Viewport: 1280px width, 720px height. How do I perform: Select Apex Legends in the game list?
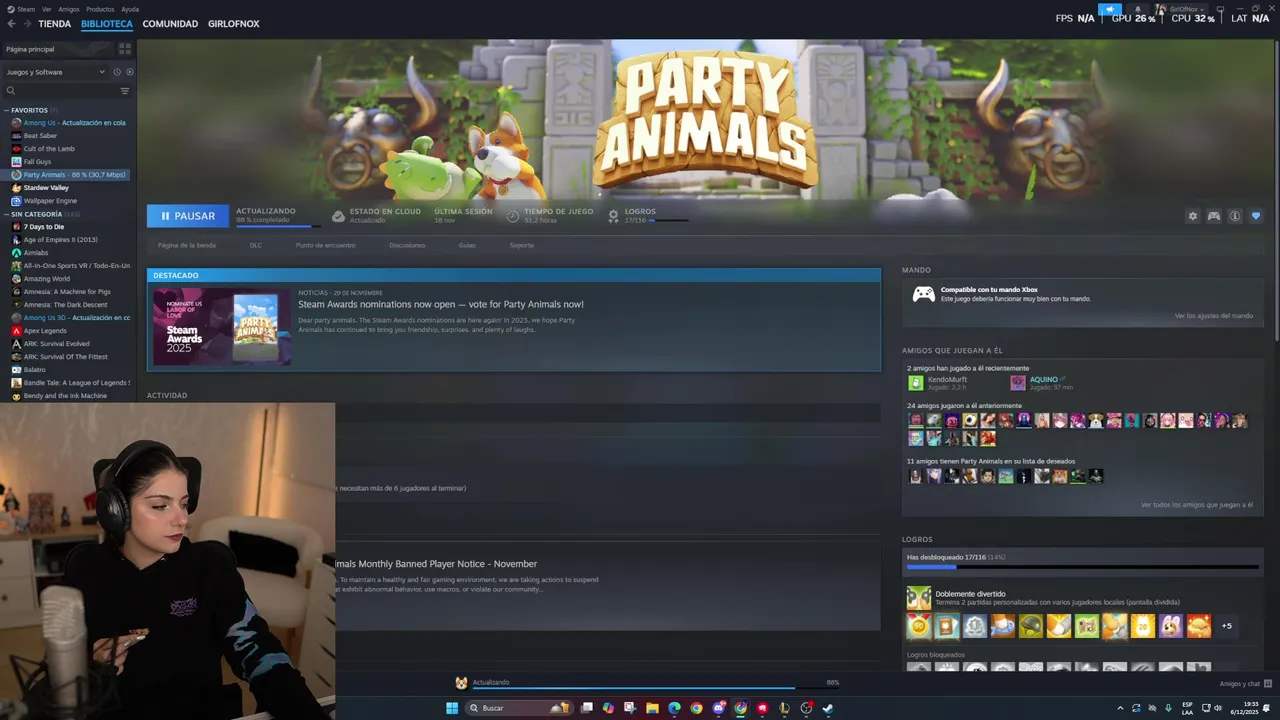tap(45, 331)
